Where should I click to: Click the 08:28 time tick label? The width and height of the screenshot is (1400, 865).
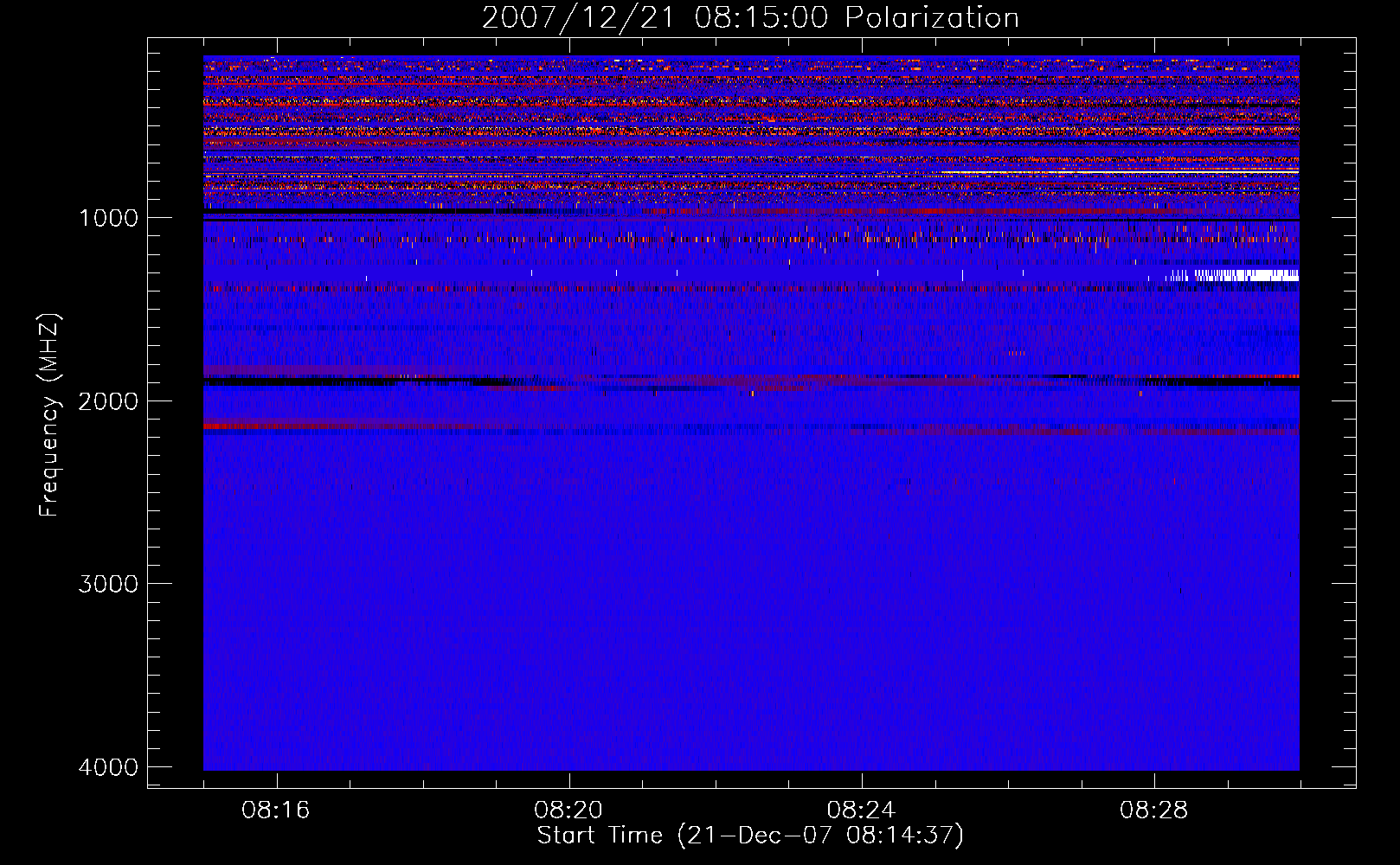[1153, 811]
